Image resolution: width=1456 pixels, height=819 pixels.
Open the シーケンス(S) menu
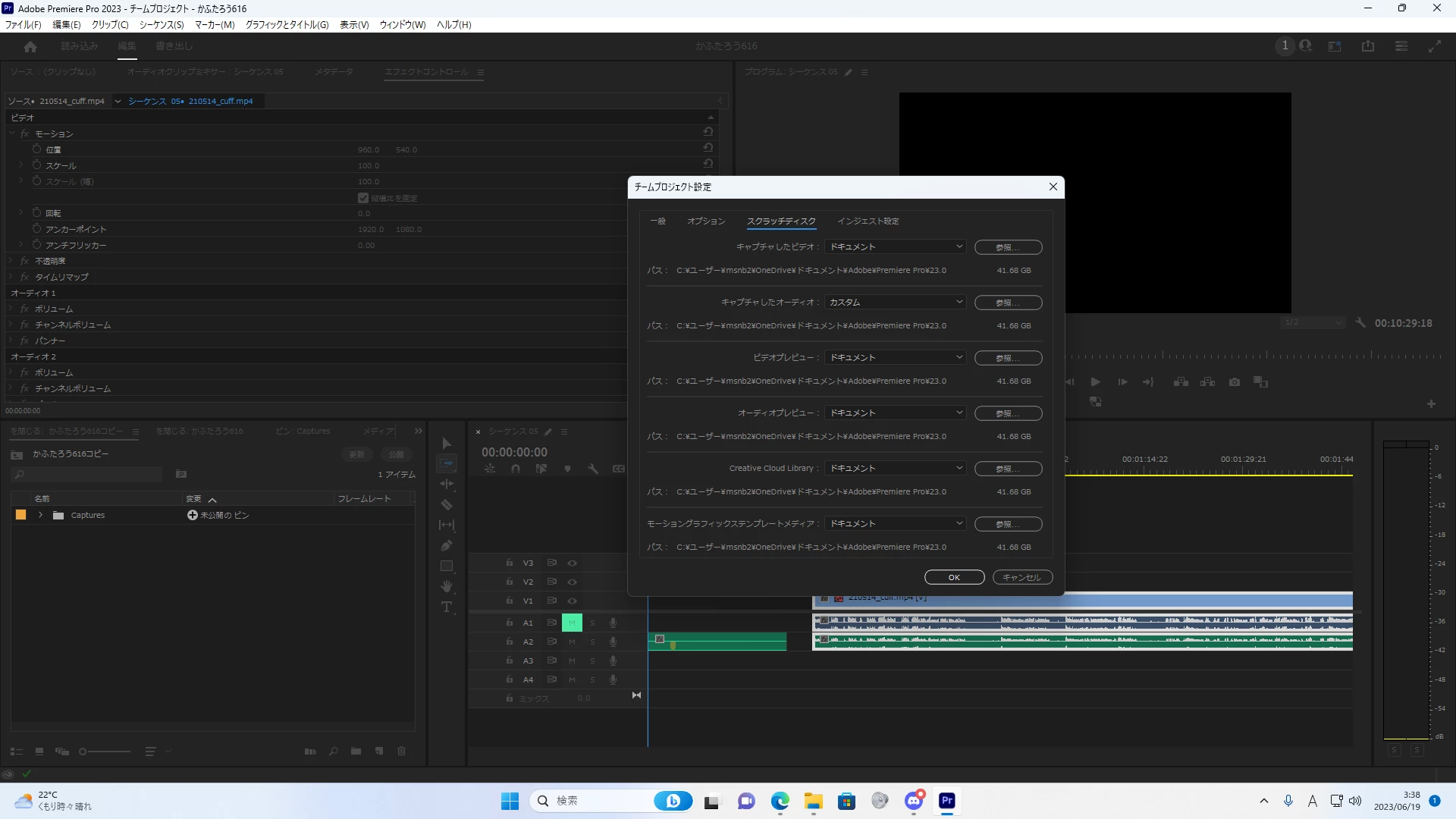tap(162, 25)
